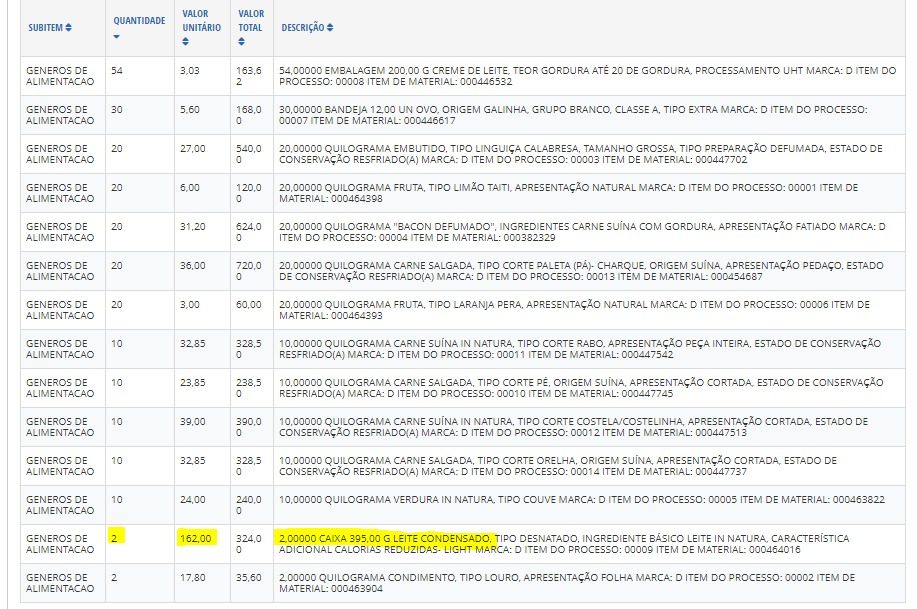Viewport: 917px width, 609px height.
Task: Select the VERDURA TIPO COUVE description row
Action: click(580, 499)
